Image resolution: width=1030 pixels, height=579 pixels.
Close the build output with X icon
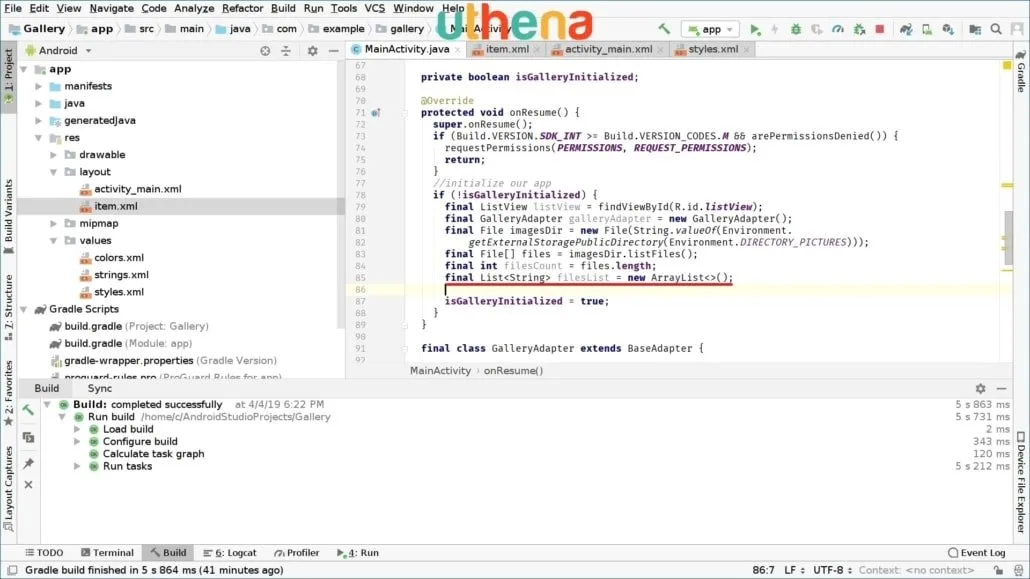point(28,484)
